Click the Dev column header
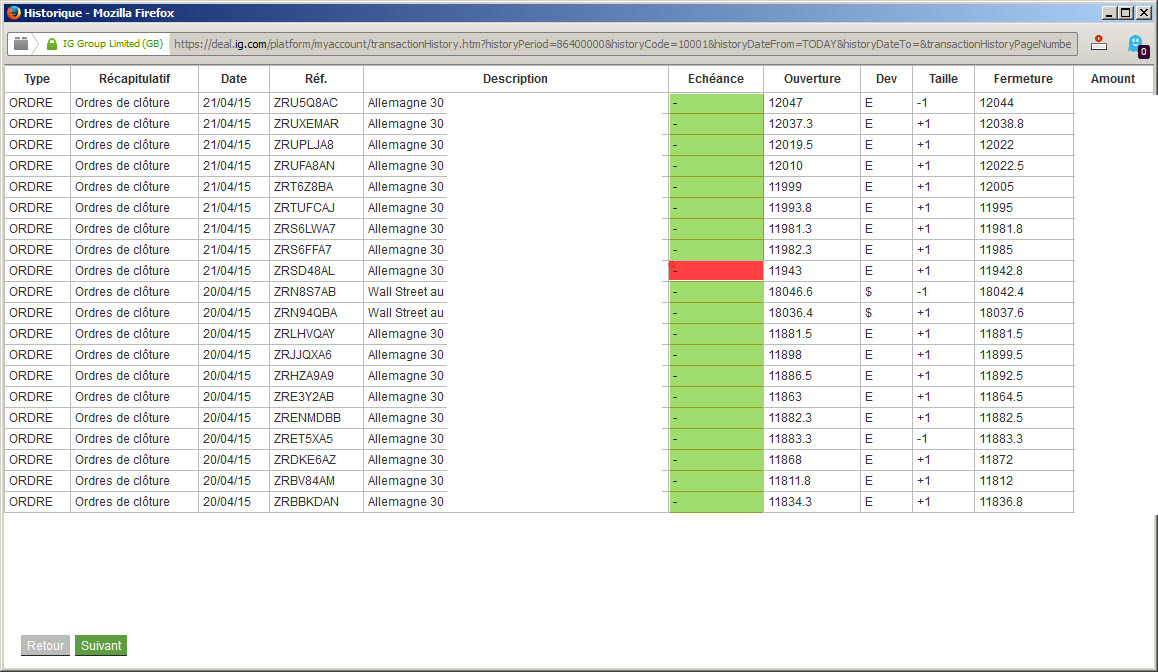The height and width of the screenshot is (672, 1158). (886, 79)
